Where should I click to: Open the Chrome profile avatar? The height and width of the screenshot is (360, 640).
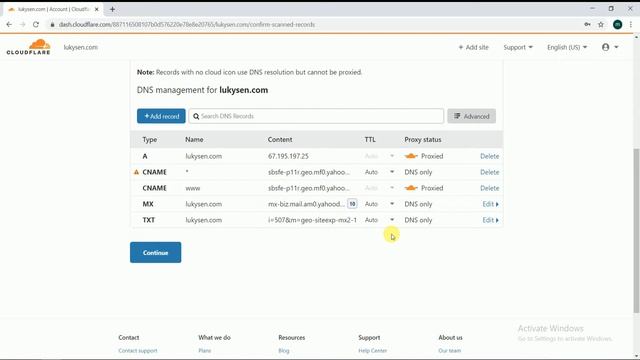point(618,24)
